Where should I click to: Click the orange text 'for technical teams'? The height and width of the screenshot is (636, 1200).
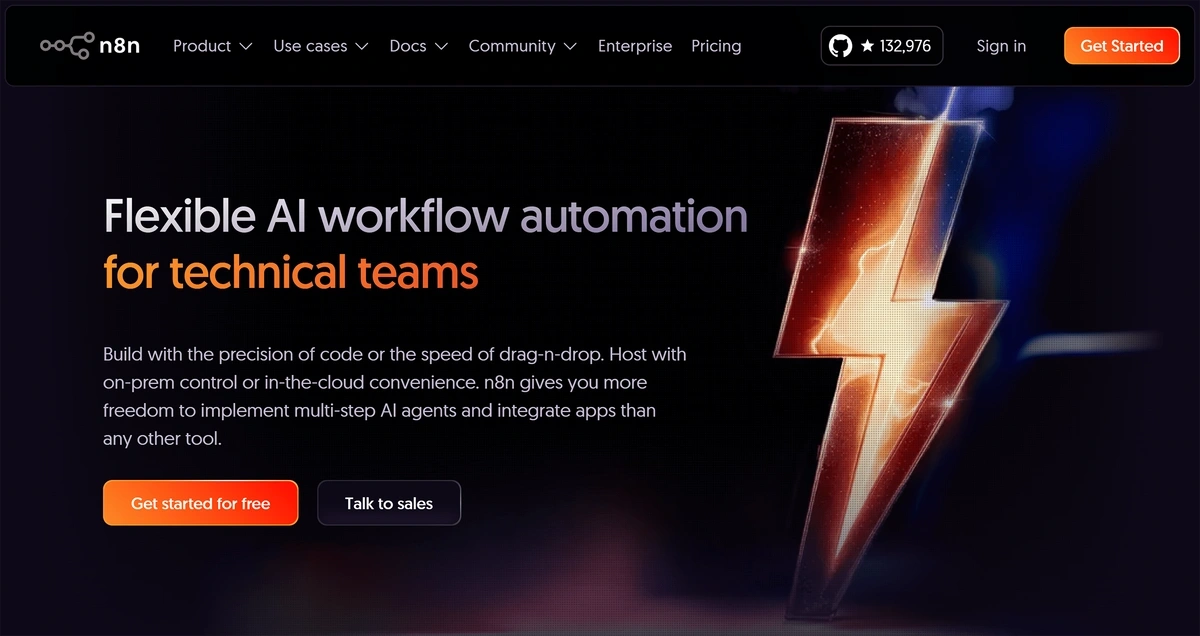[x=291, y=271]
